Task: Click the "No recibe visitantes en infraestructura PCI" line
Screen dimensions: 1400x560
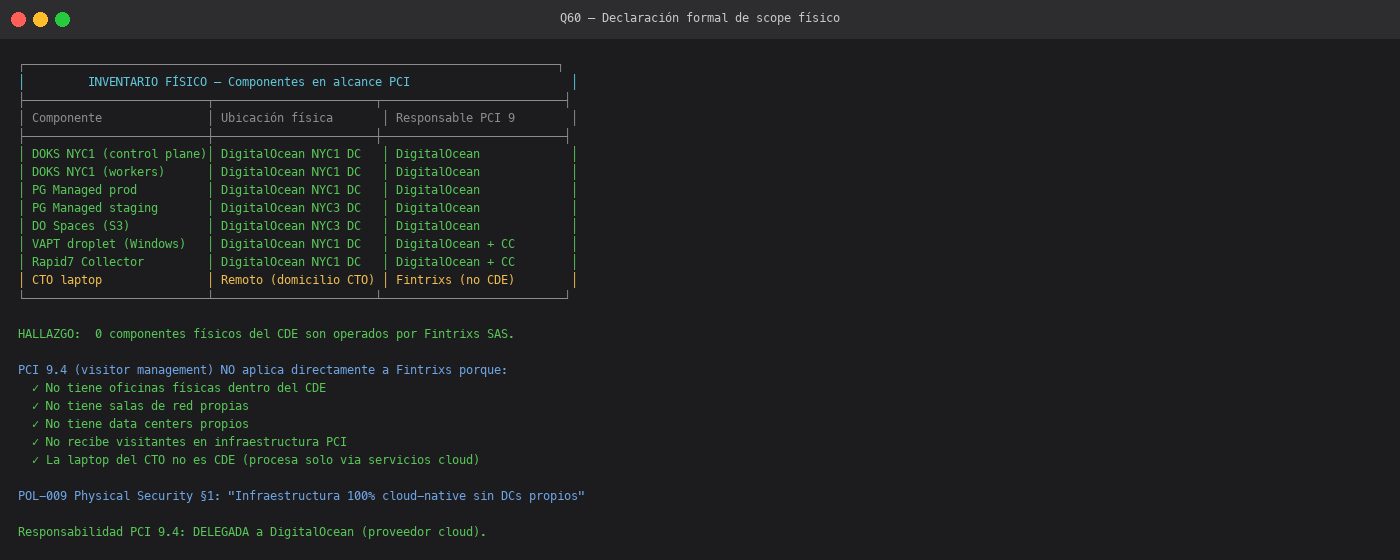Action: point(189,442)
